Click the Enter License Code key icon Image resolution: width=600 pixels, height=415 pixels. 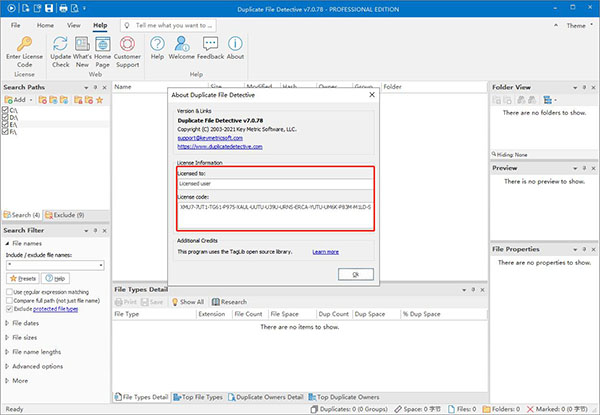24,44
